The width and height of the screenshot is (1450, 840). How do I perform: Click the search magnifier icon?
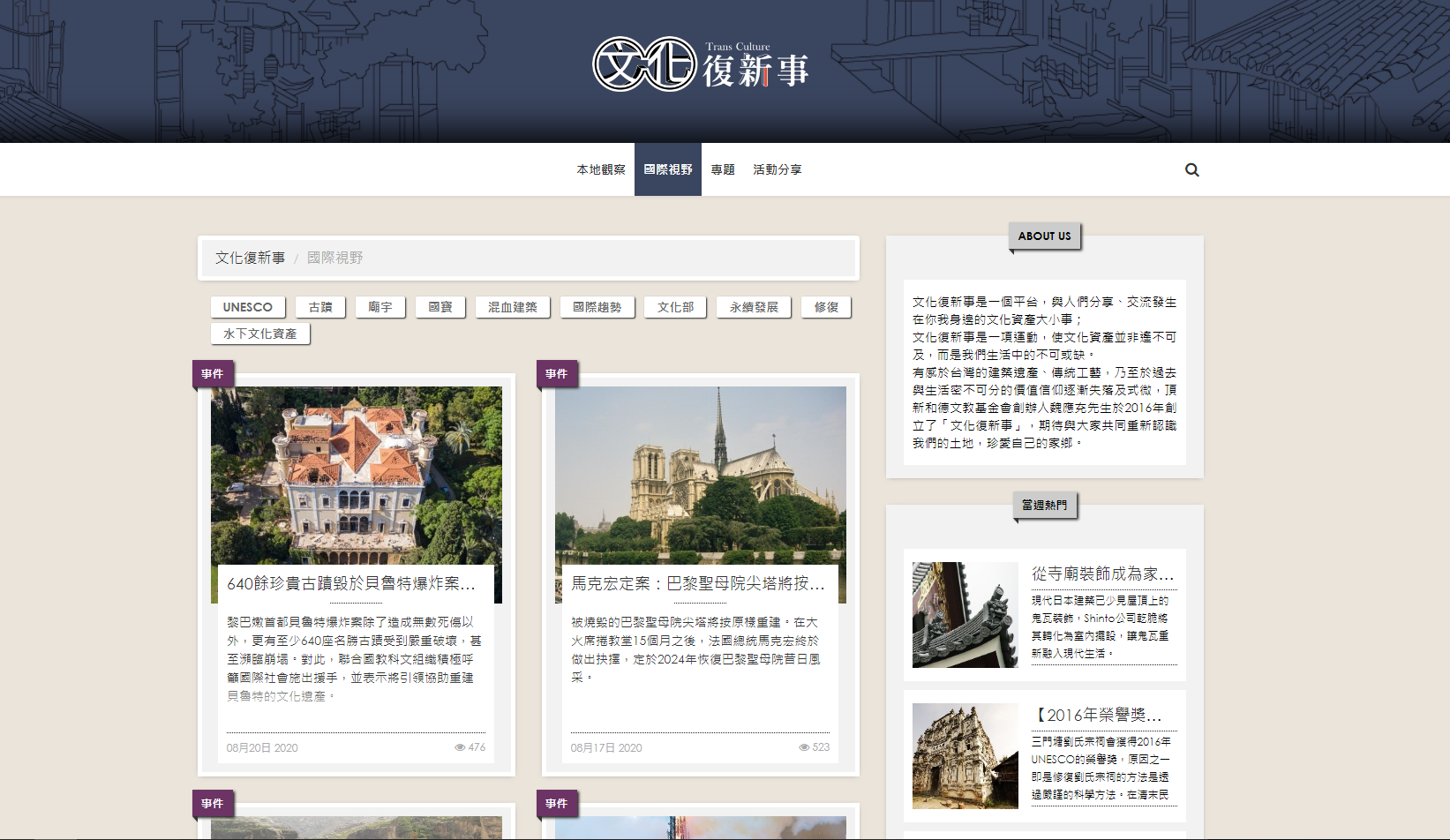pyautogui.click(x=1191, y=170)
